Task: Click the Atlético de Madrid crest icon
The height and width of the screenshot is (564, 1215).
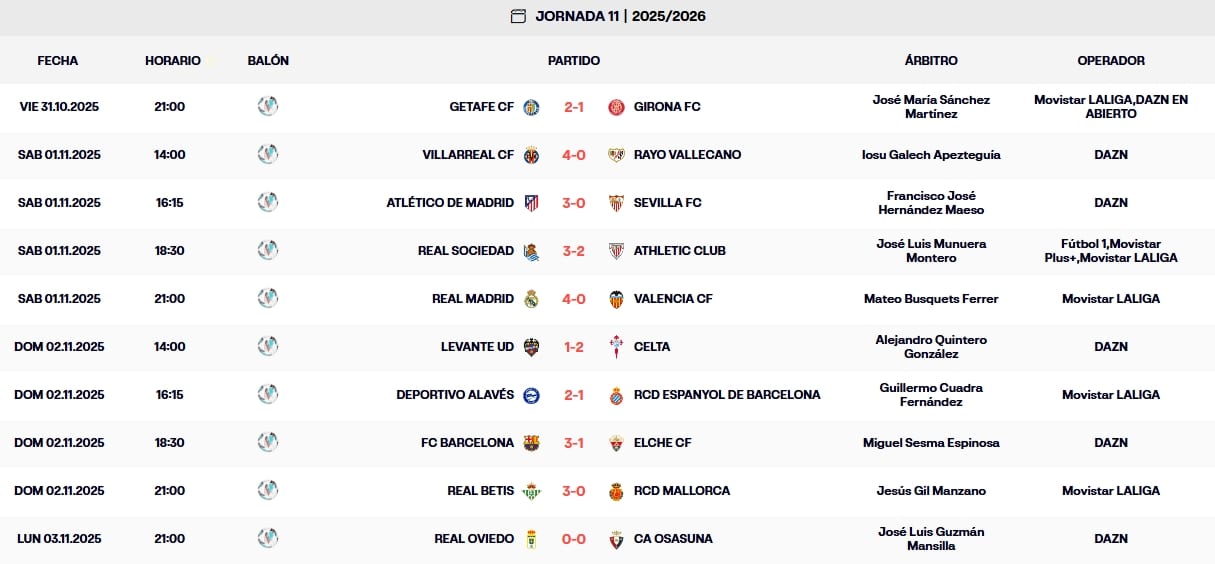Action: [532, 203]
